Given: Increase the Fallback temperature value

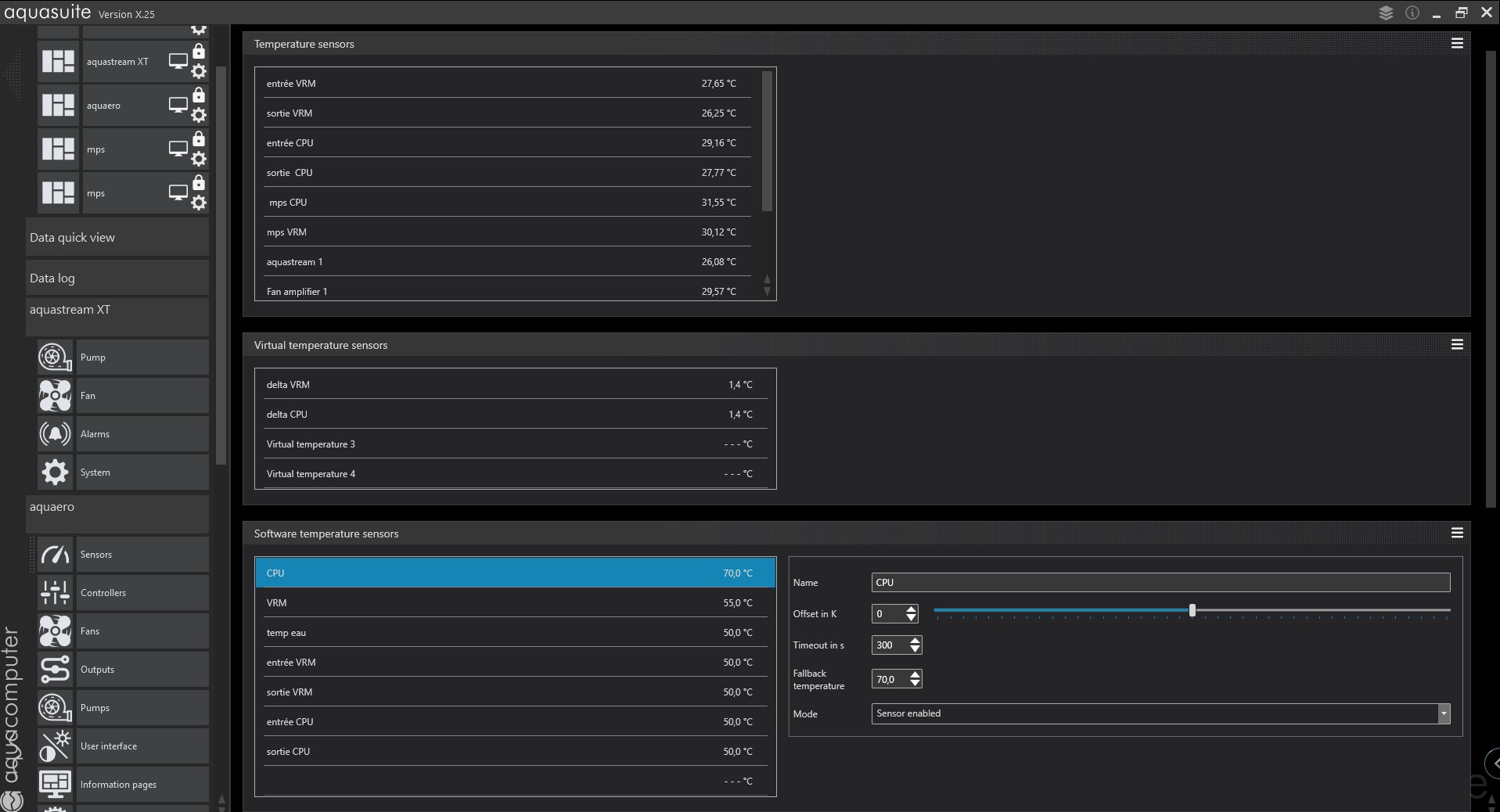Looking at the screenshot, I should coord(915,674).
